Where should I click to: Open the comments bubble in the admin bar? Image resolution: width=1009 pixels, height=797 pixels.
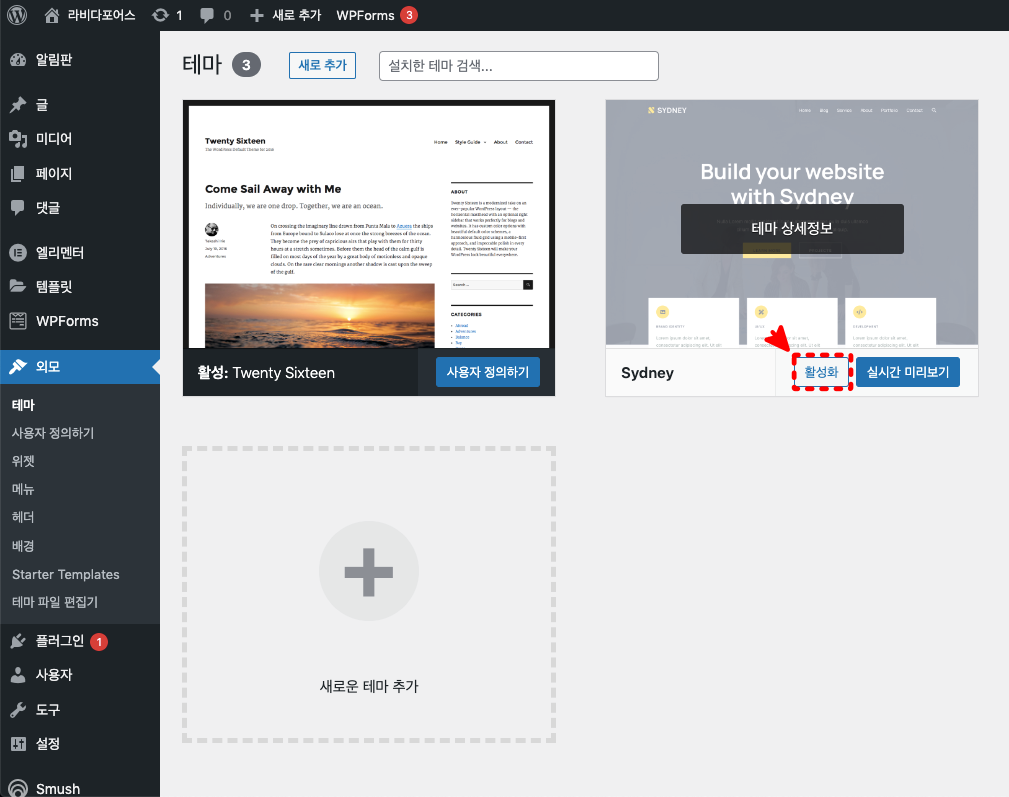click(x=207, y=15)
